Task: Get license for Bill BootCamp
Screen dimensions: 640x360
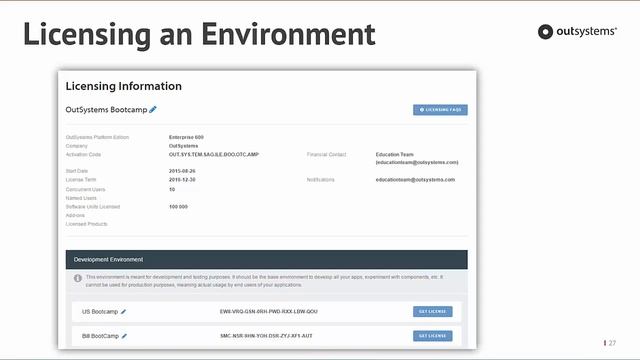Action: [433, 336]
